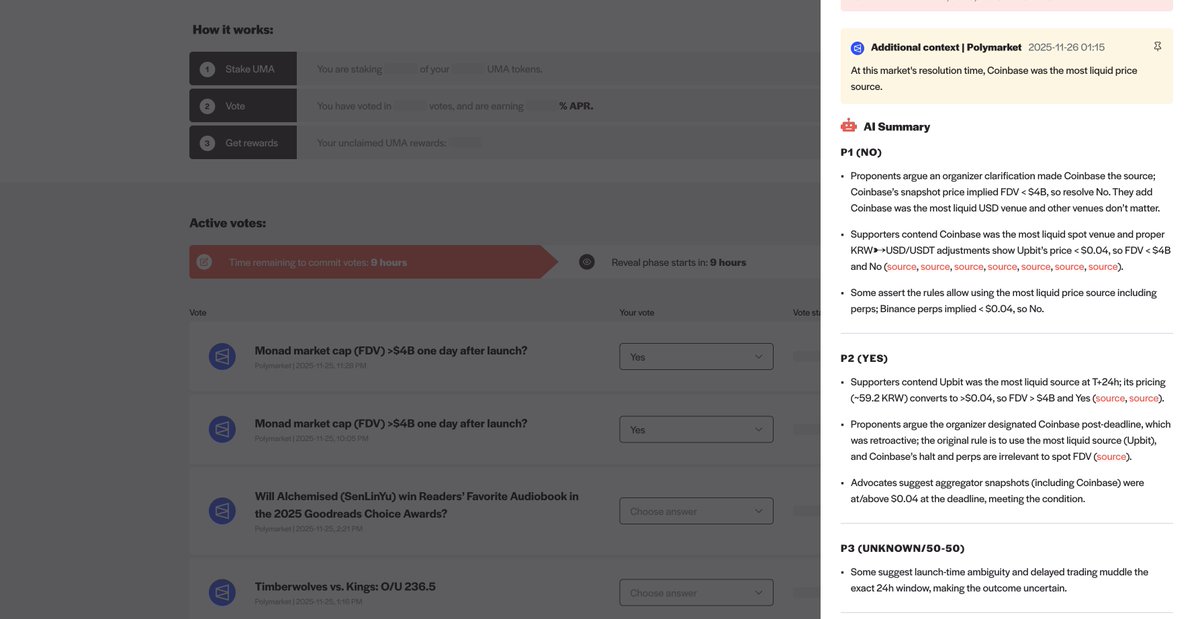Open the first source link after 'FDV > $4B and Yes'
1200x619 pixels.
coord(1110,398)
